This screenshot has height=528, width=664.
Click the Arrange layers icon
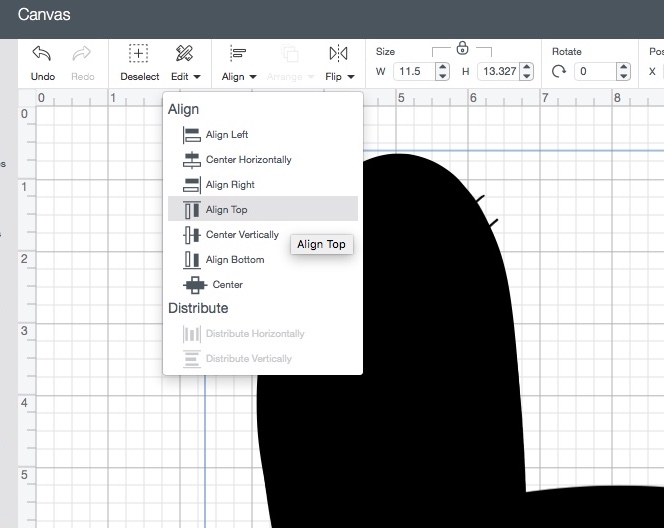click(290, 53)
